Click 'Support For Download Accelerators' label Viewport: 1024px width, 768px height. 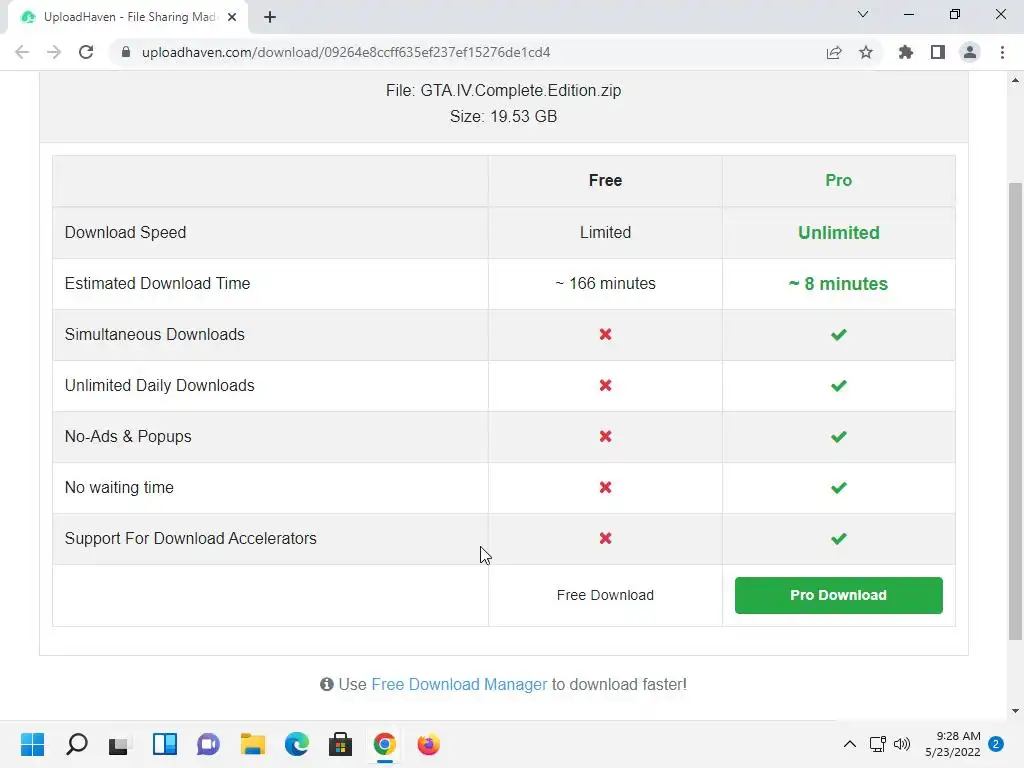(191, 538)
